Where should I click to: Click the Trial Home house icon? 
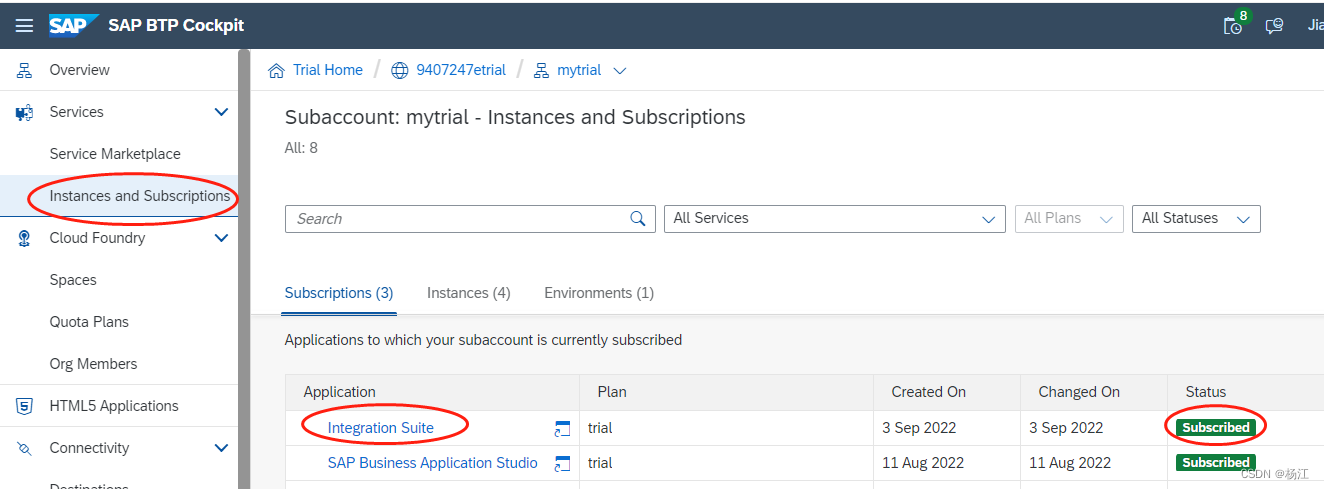277,70
